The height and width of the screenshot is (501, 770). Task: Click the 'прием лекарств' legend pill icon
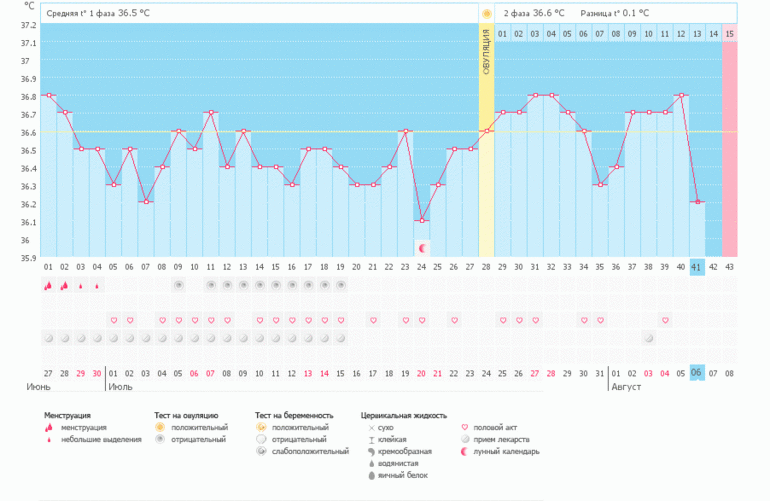point(465,439)
